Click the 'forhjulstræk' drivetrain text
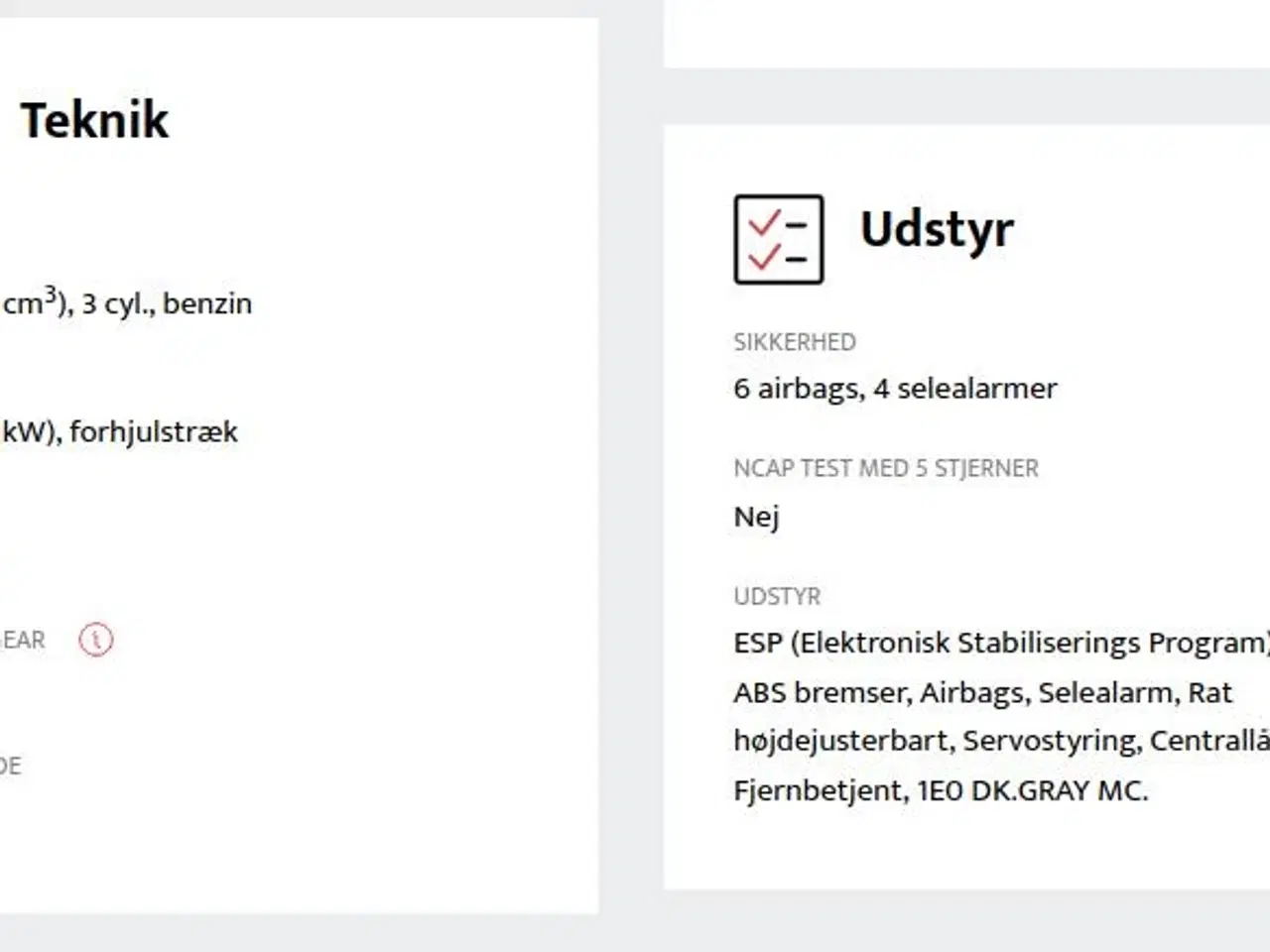The height and width of the screenshot is (952, 1270). [154, 432]
